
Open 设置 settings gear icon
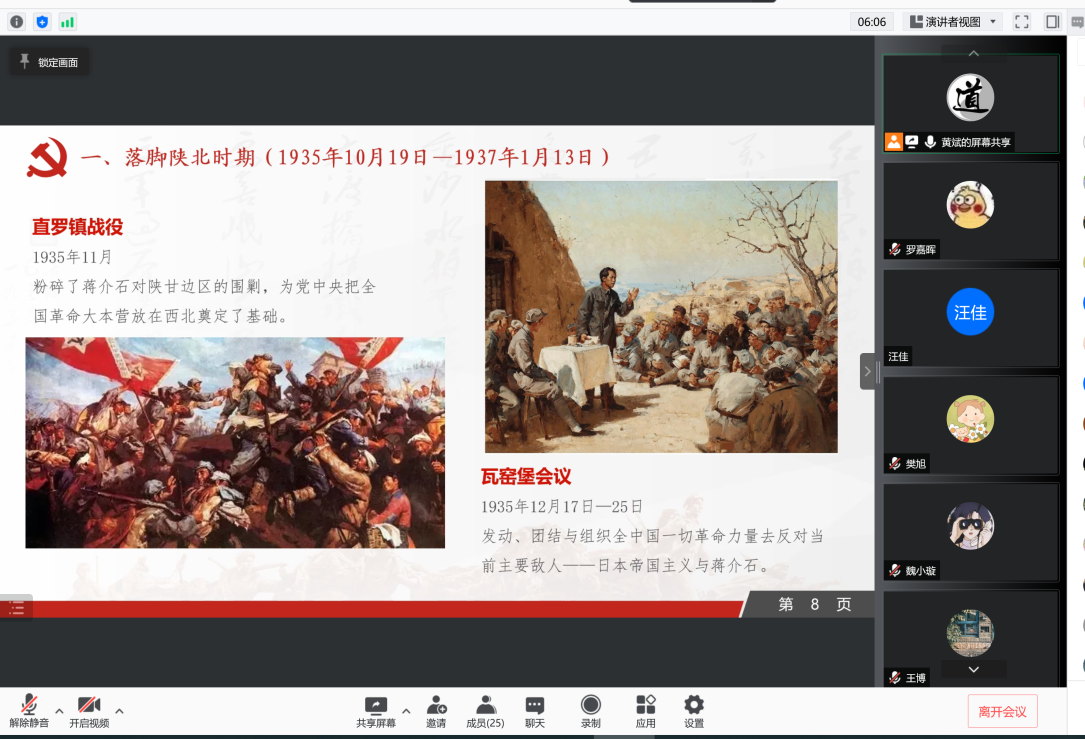tap(694, 710)
